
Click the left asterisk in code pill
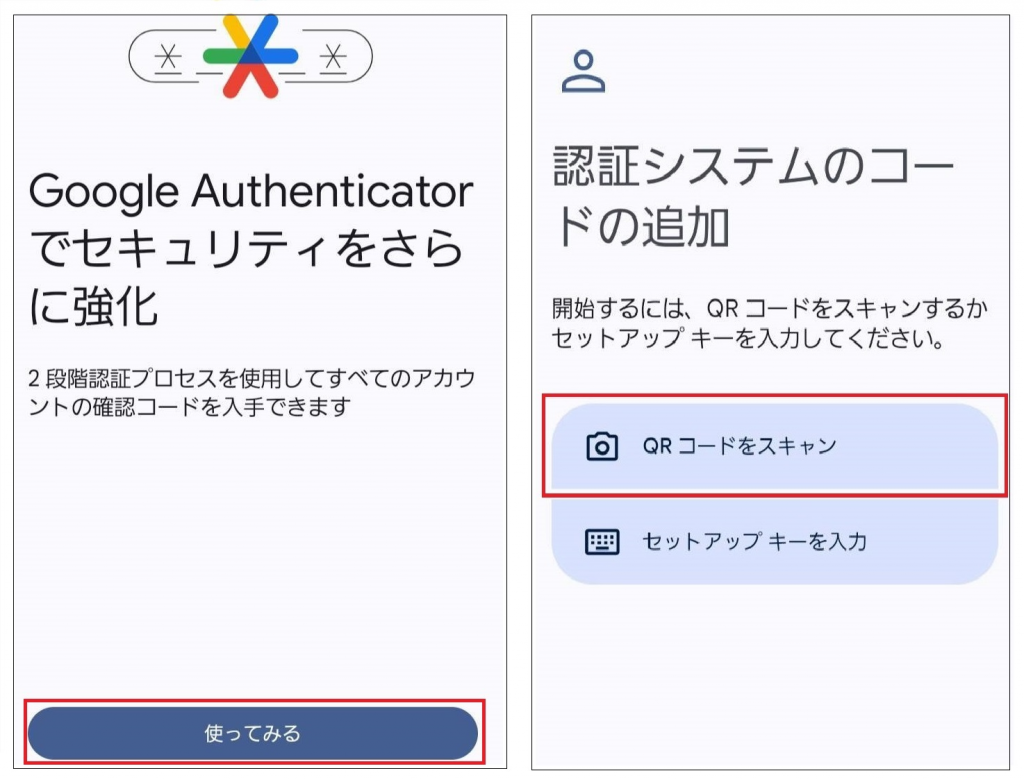(x=168, y=57)
